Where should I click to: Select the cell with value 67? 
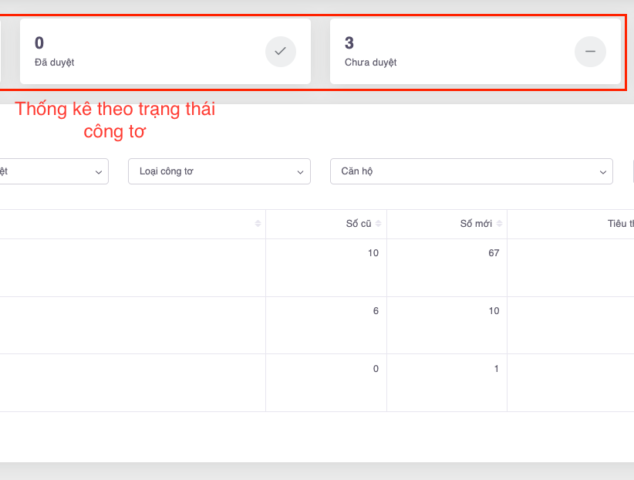492,253
